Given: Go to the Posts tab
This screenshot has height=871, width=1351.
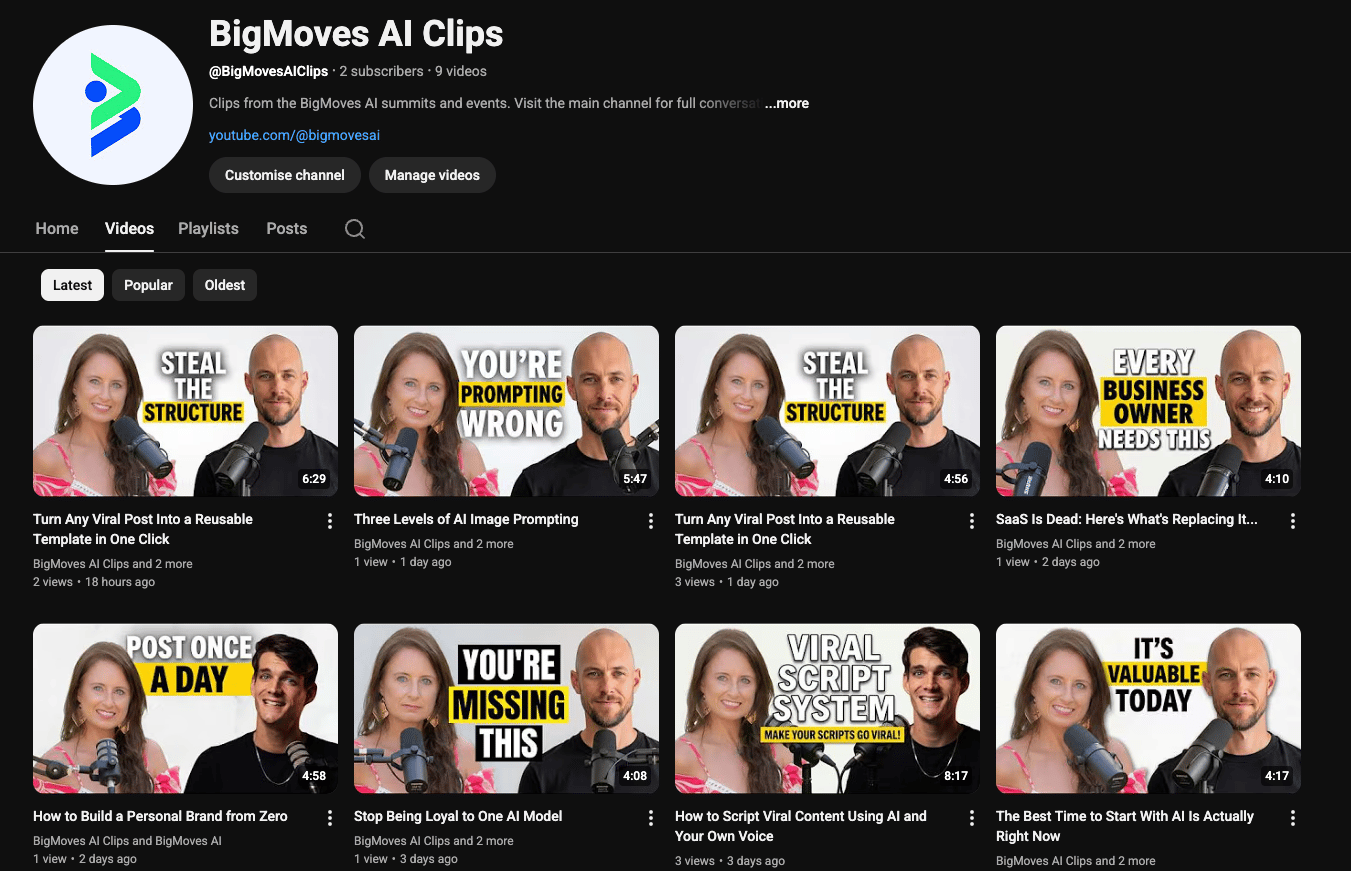Looking at the screenshot, I should [286, 229].
